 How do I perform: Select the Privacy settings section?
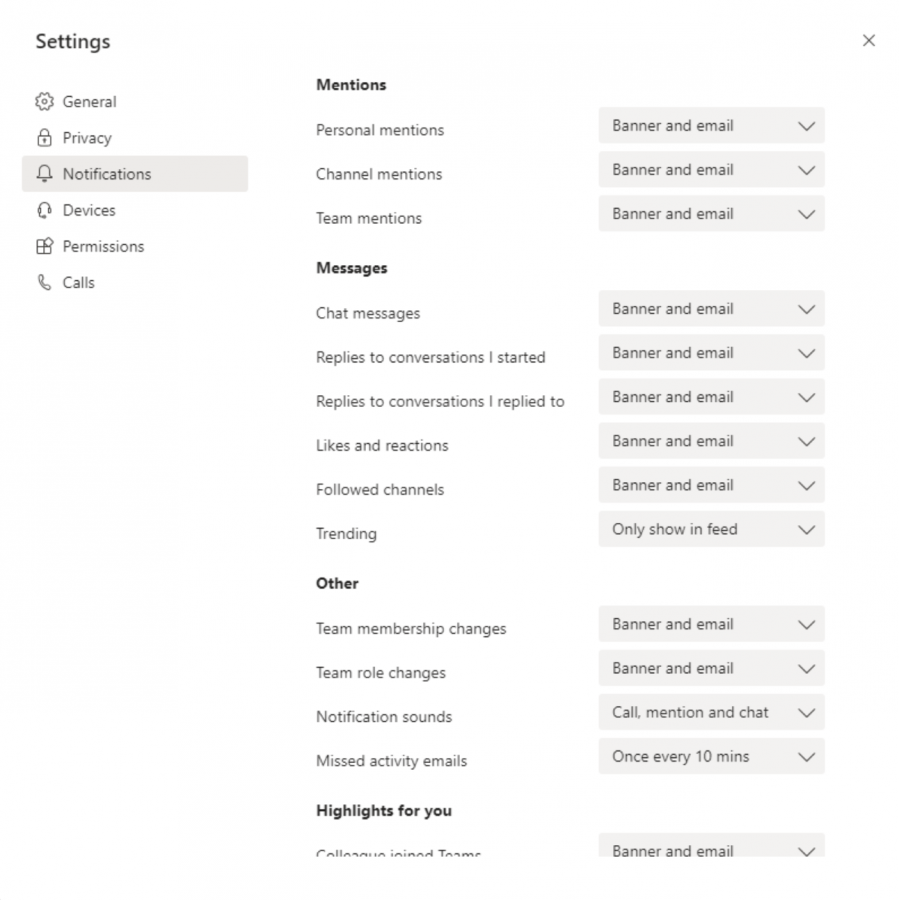pos(88,137)
